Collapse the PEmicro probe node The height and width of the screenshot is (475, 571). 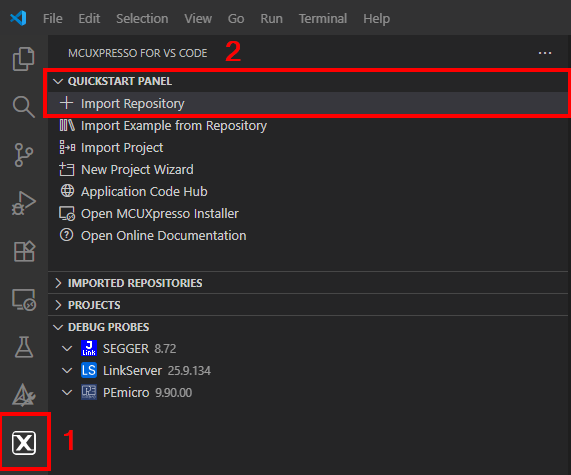(67, 392)
